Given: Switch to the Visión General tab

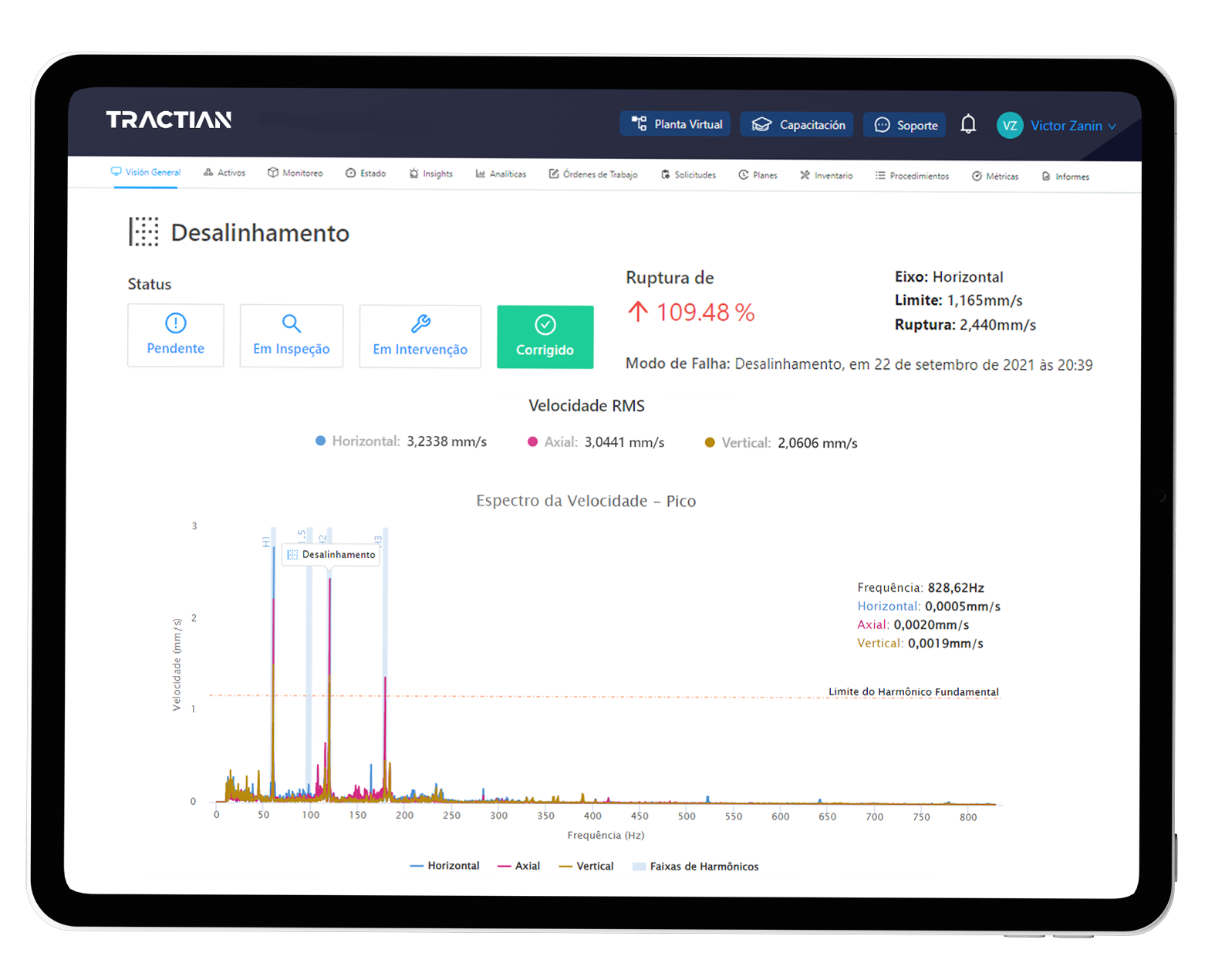Looking at the screenshot, I should coord(146,172).
